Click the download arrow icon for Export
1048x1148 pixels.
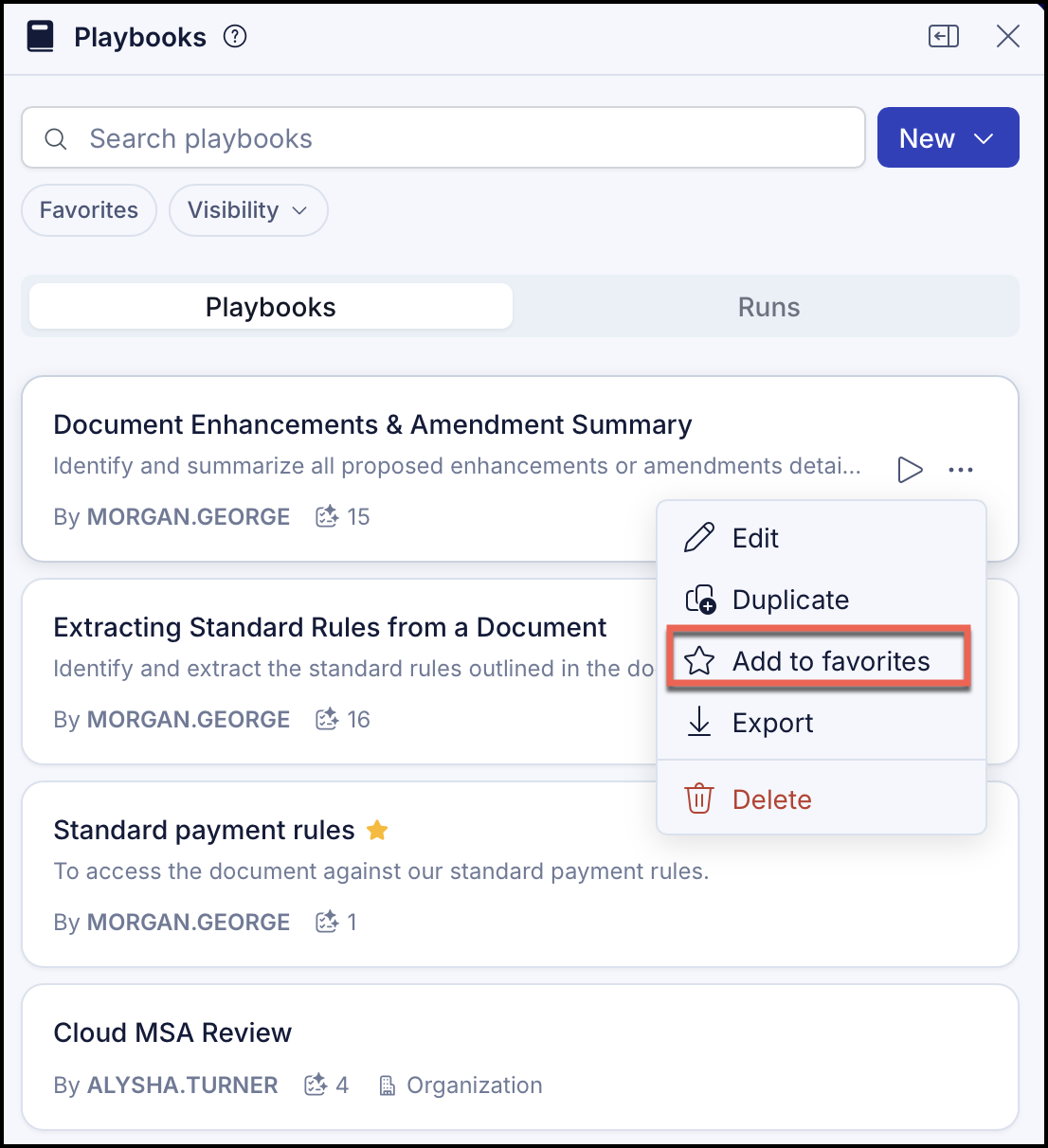[699, 722]
